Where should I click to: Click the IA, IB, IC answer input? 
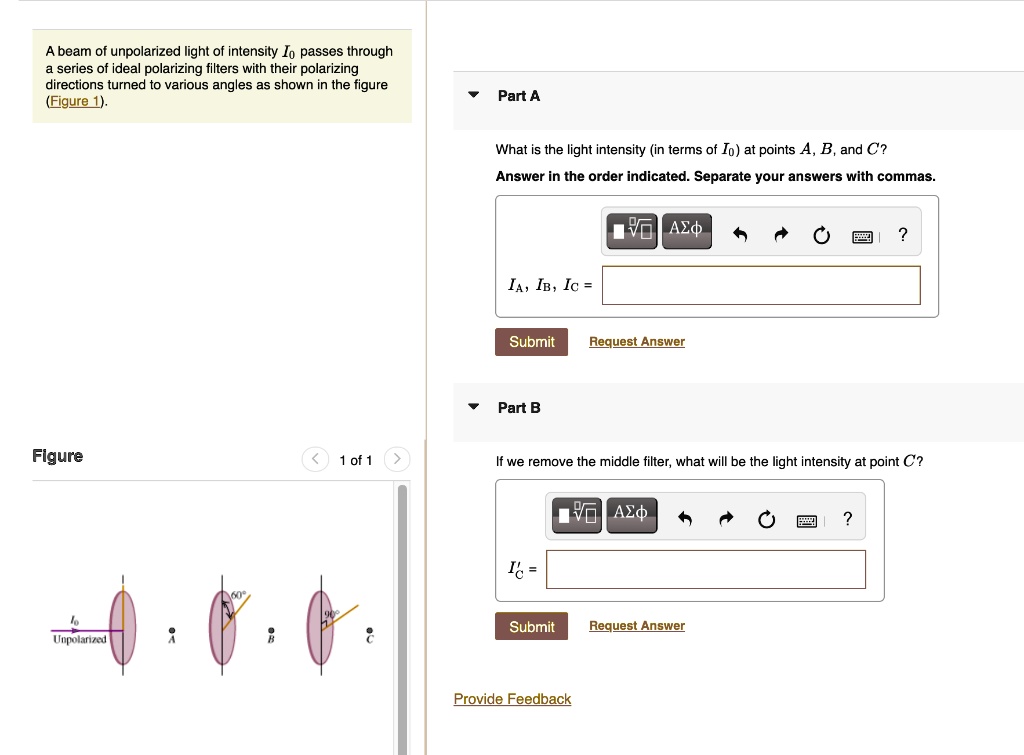[x=760, y=286]
